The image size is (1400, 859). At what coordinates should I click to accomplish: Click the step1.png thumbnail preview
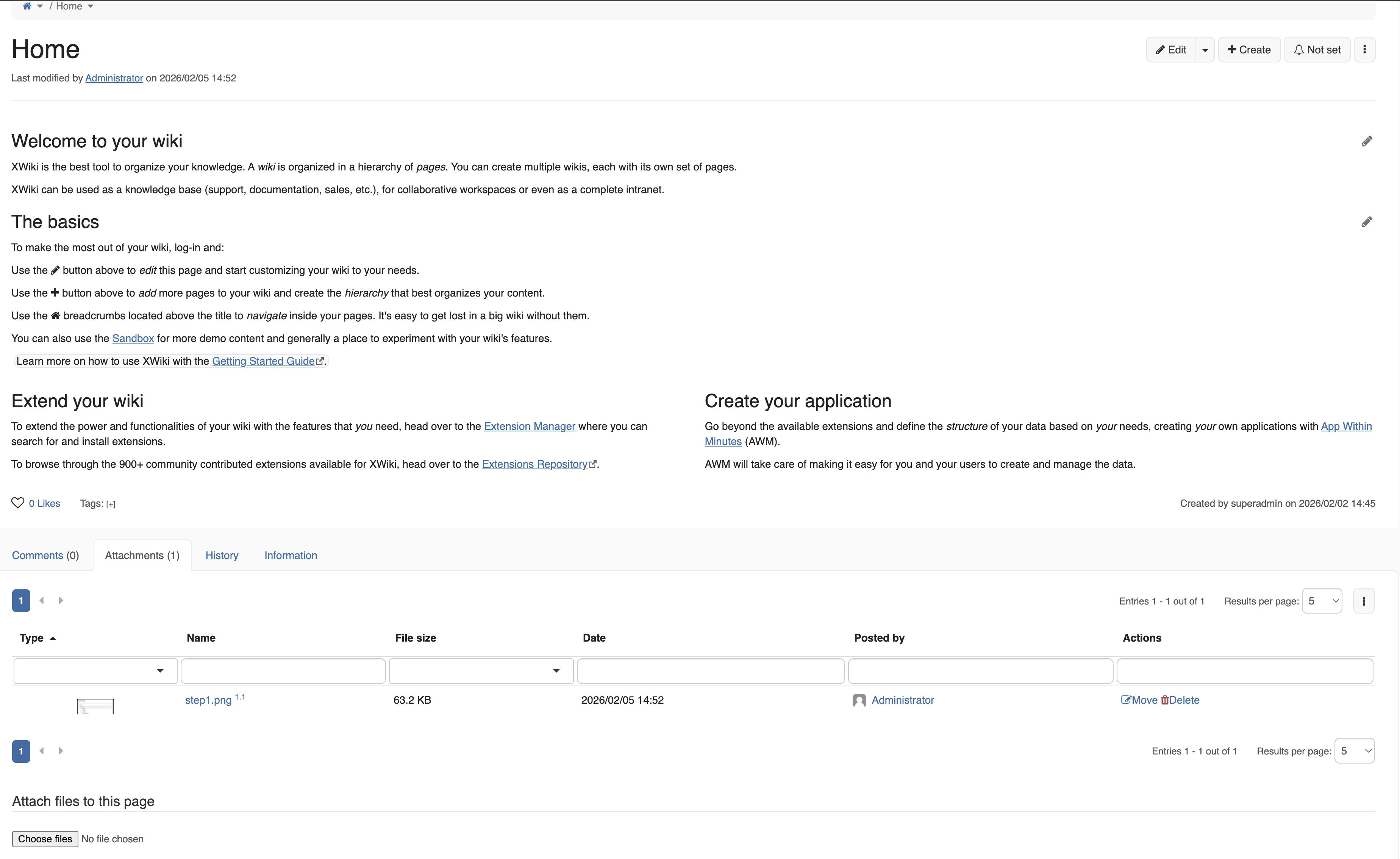click(x=95, y=706)
